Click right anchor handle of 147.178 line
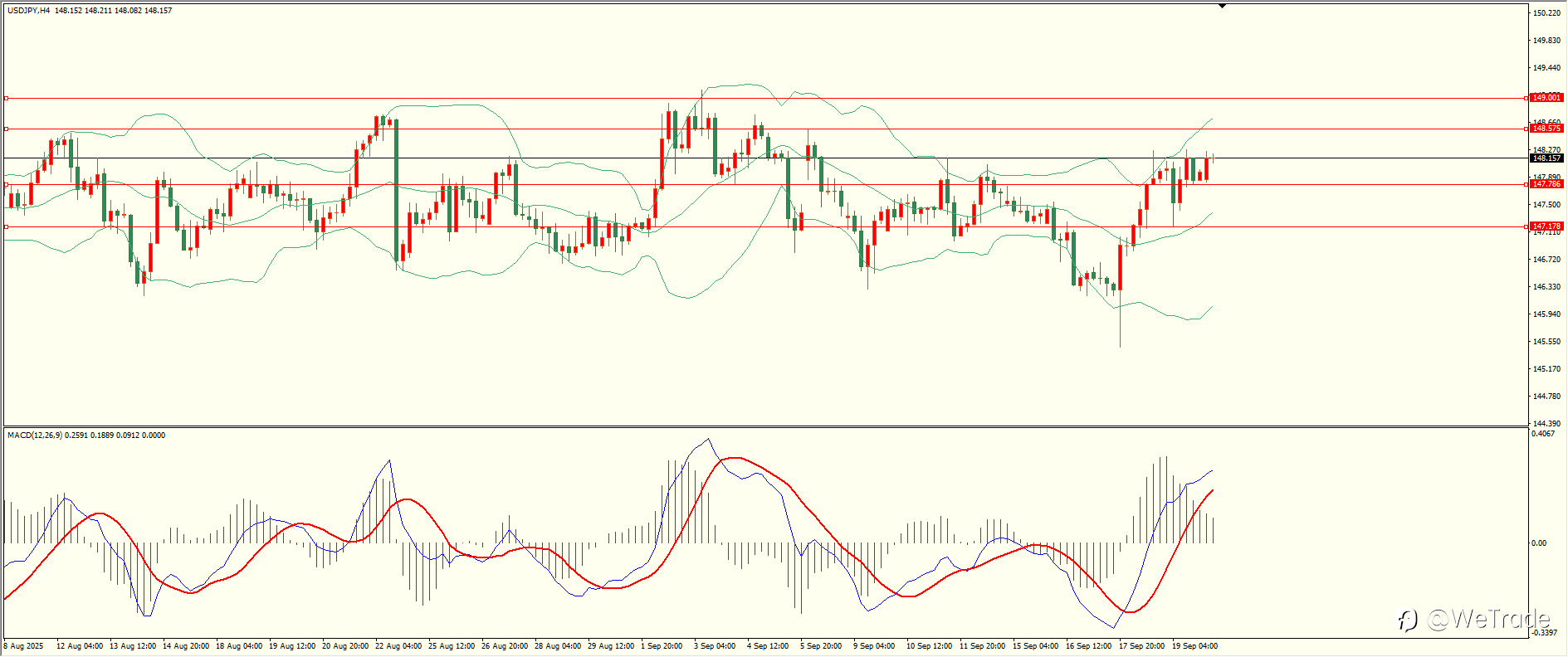Viewport: 1568px width, 657px height. (1526, 226)
